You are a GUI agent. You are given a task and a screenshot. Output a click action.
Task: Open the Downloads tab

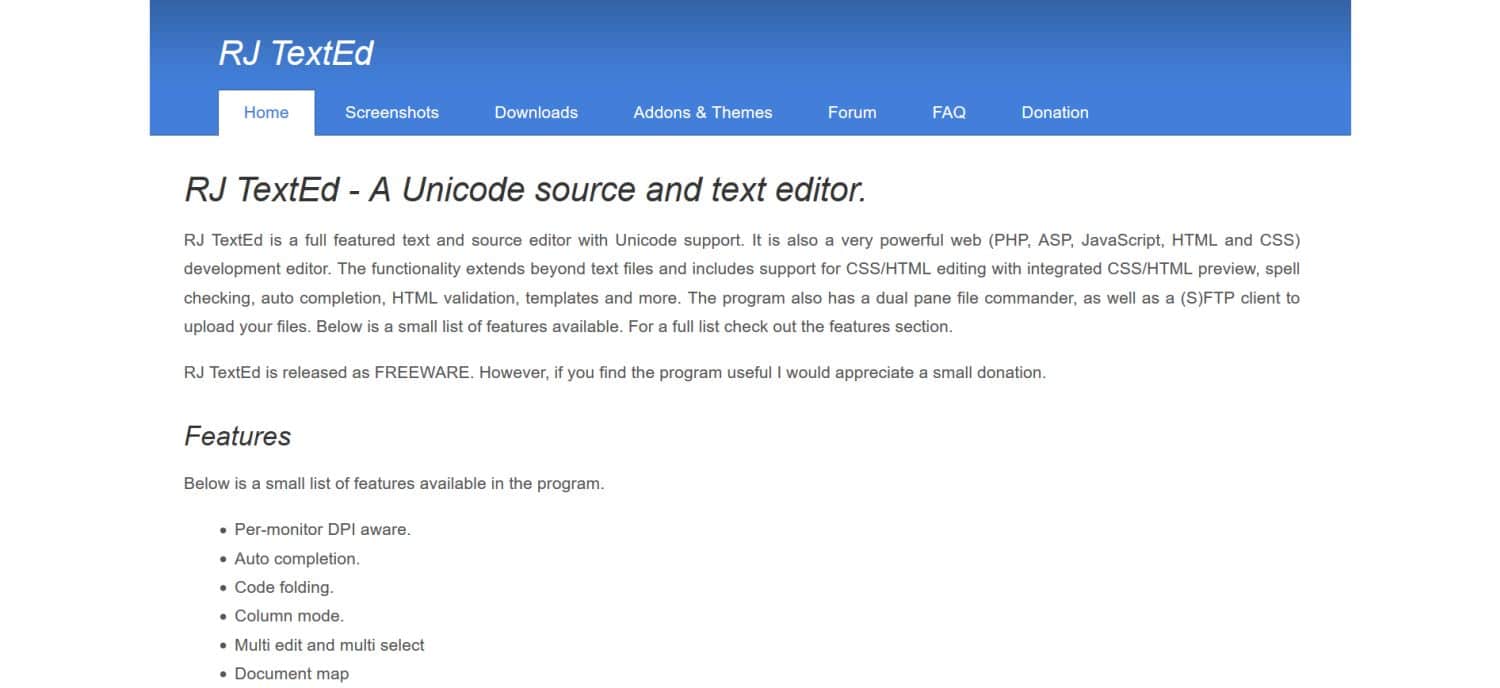536,113
